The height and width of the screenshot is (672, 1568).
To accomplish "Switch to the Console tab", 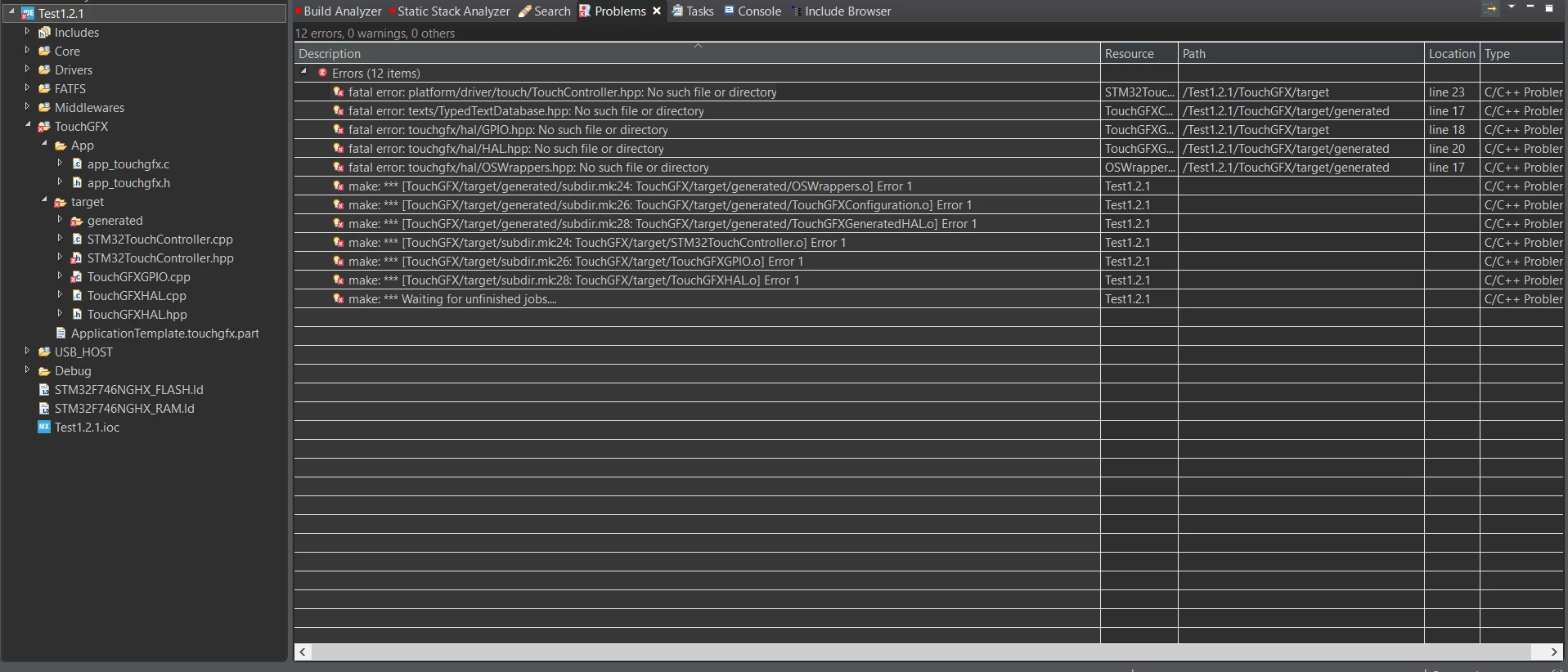I will 753,11.
